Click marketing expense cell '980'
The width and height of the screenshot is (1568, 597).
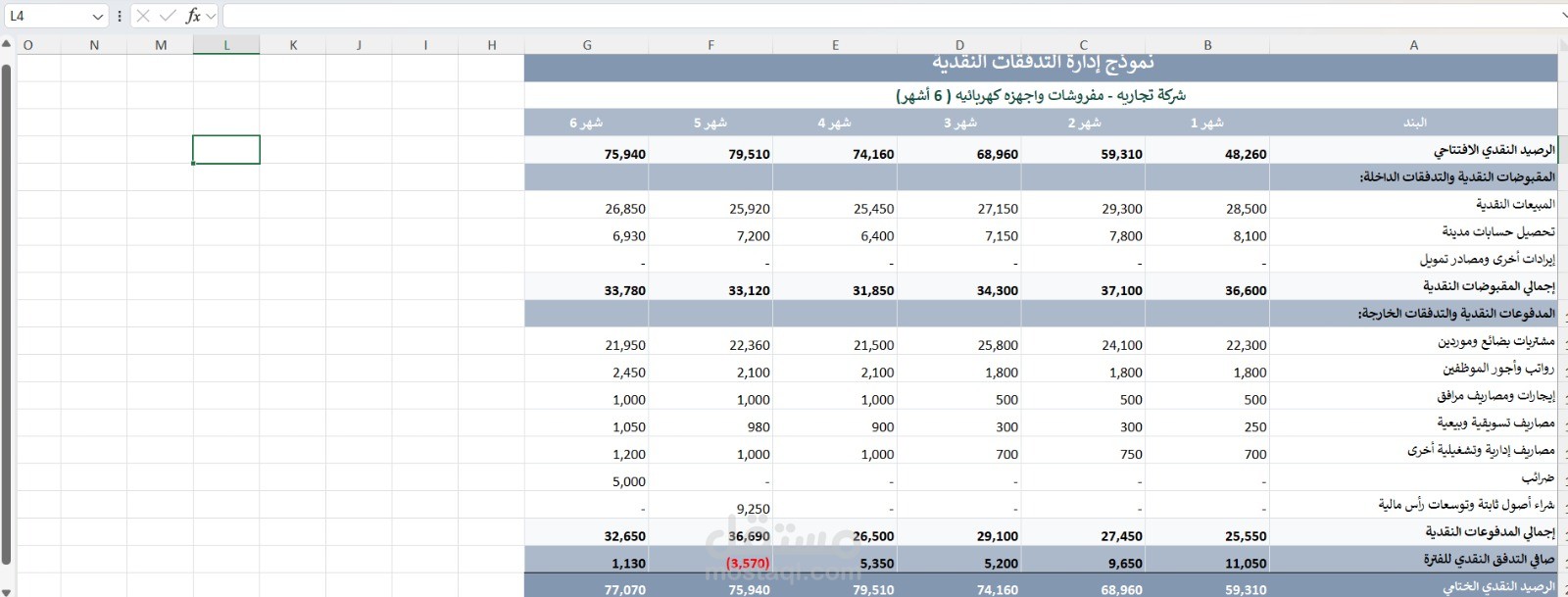[710, 423]
